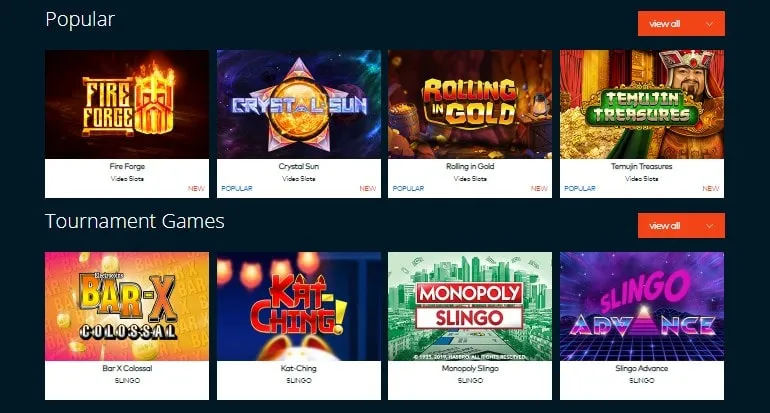Viewport: 770px width, 413px height.
Task: Select the Temujin Treasures game image
Action: [642, 104]
